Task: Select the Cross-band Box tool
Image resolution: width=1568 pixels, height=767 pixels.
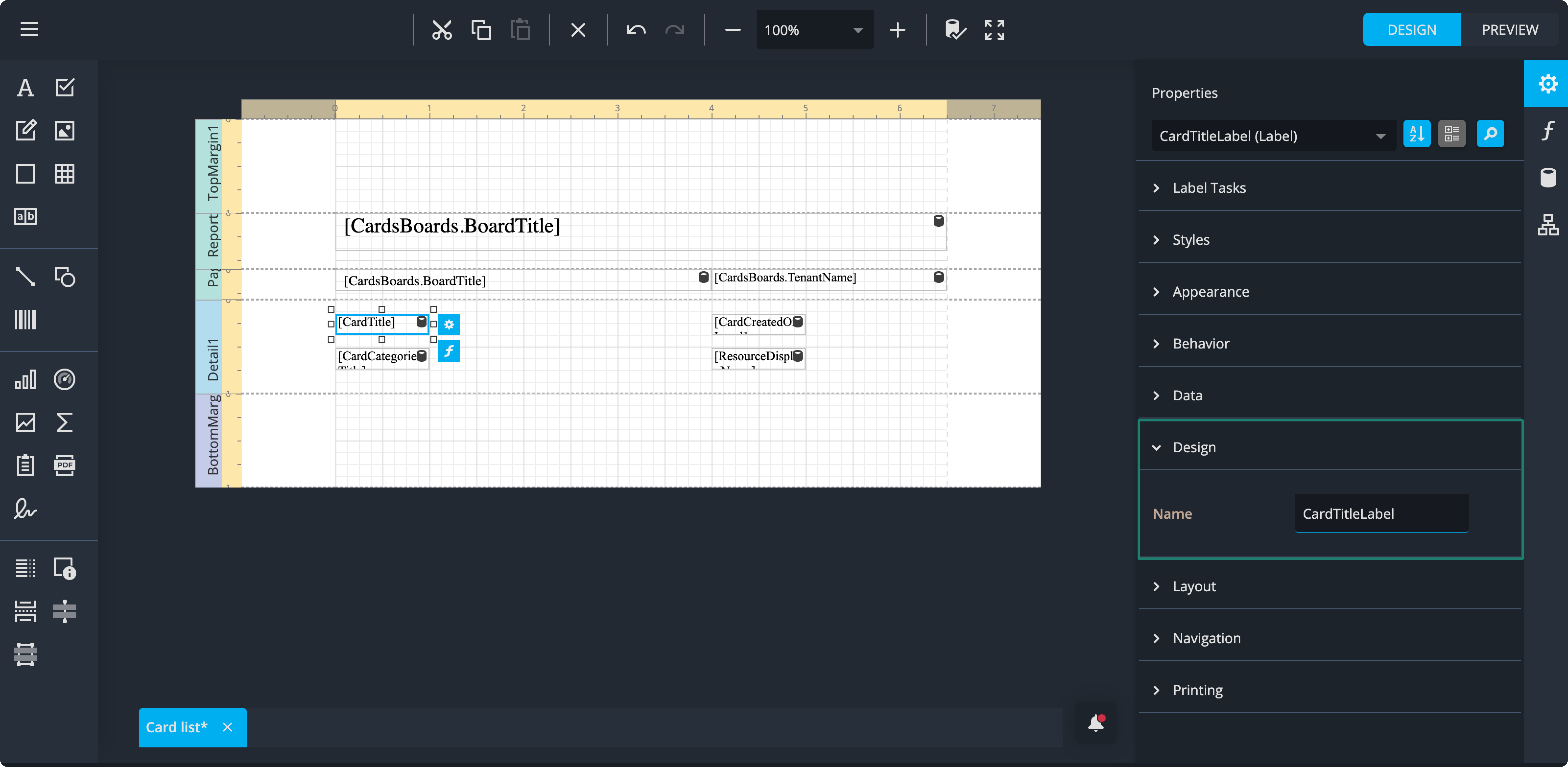Action: (25, 654)
